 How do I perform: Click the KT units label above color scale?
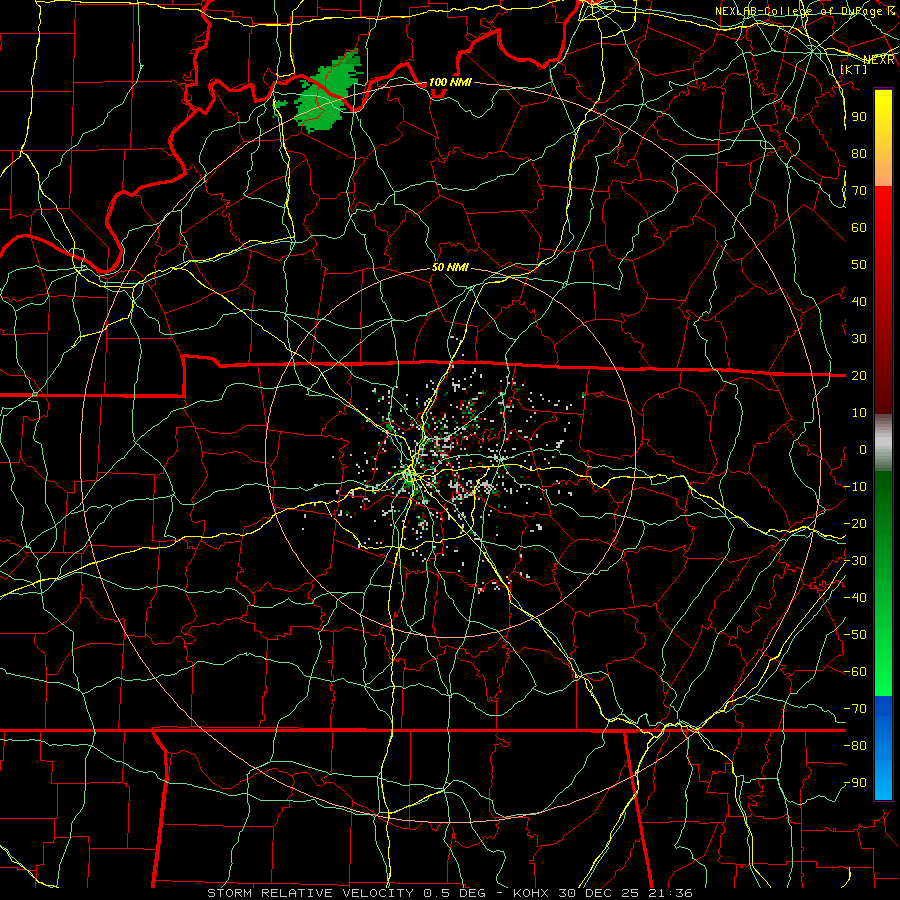click(x=854, y=69)
